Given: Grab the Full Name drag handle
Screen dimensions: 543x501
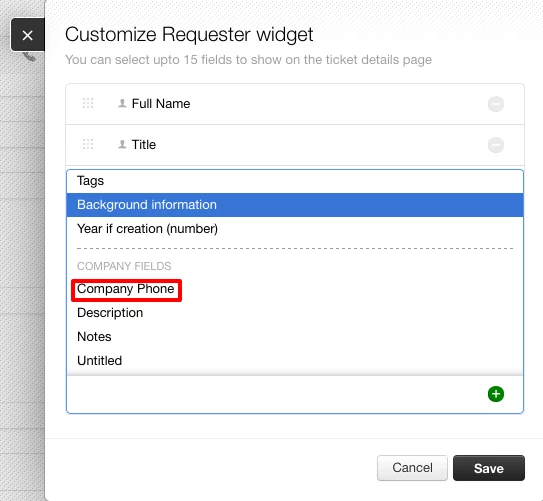Looking at the screenshot, I should [x=88, y=103].
